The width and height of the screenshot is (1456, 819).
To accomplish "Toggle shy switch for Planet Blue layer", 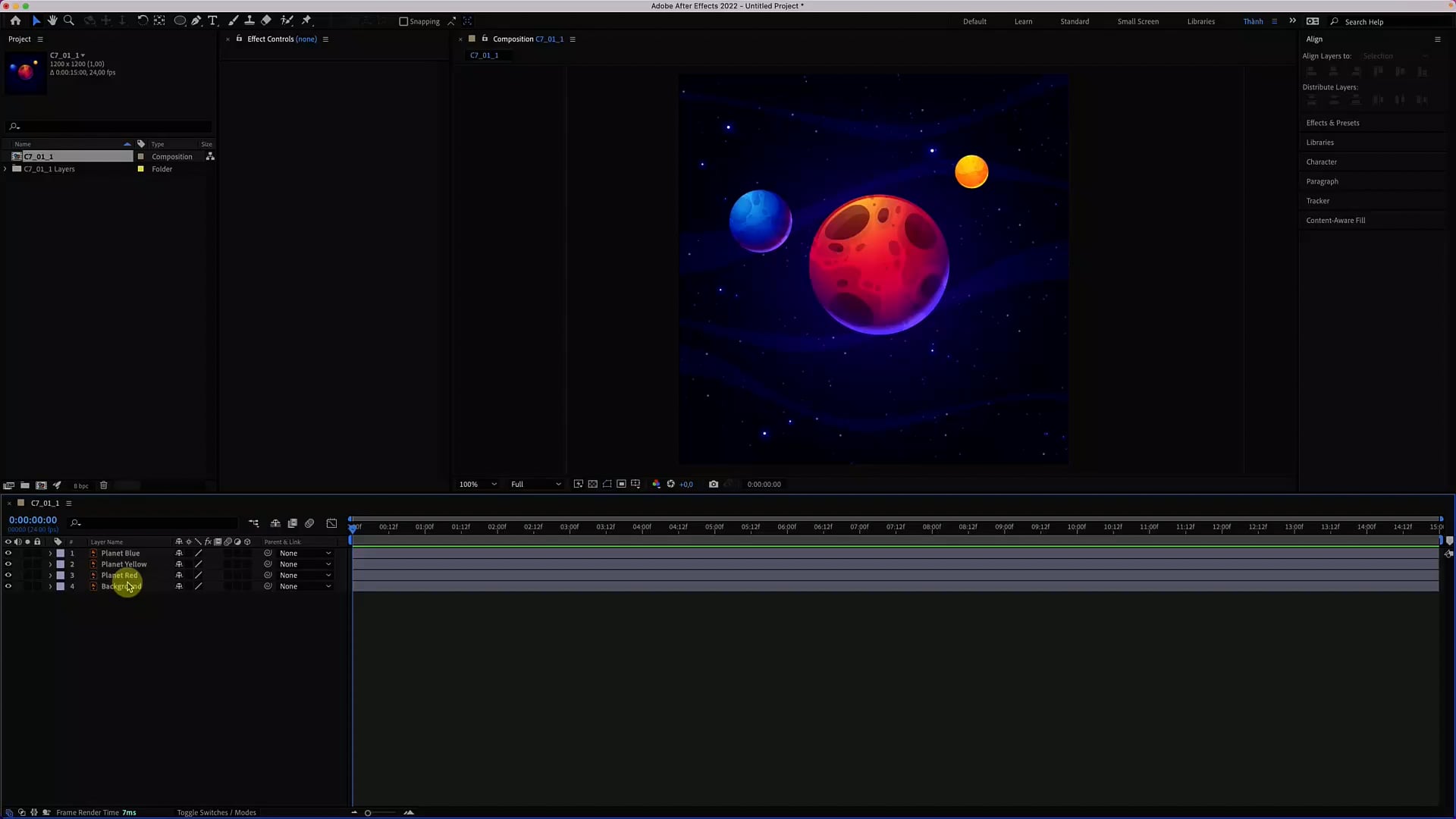I will (x=179, y=554).
